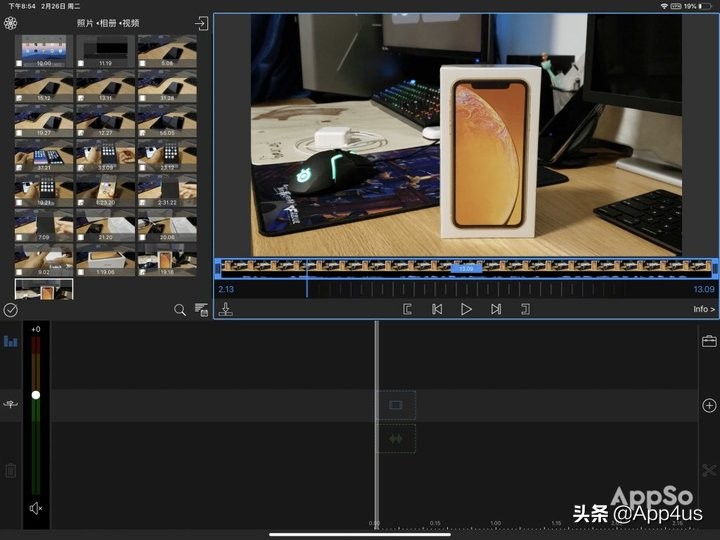Toggle the audio mixer bars icon

[11, 341]
